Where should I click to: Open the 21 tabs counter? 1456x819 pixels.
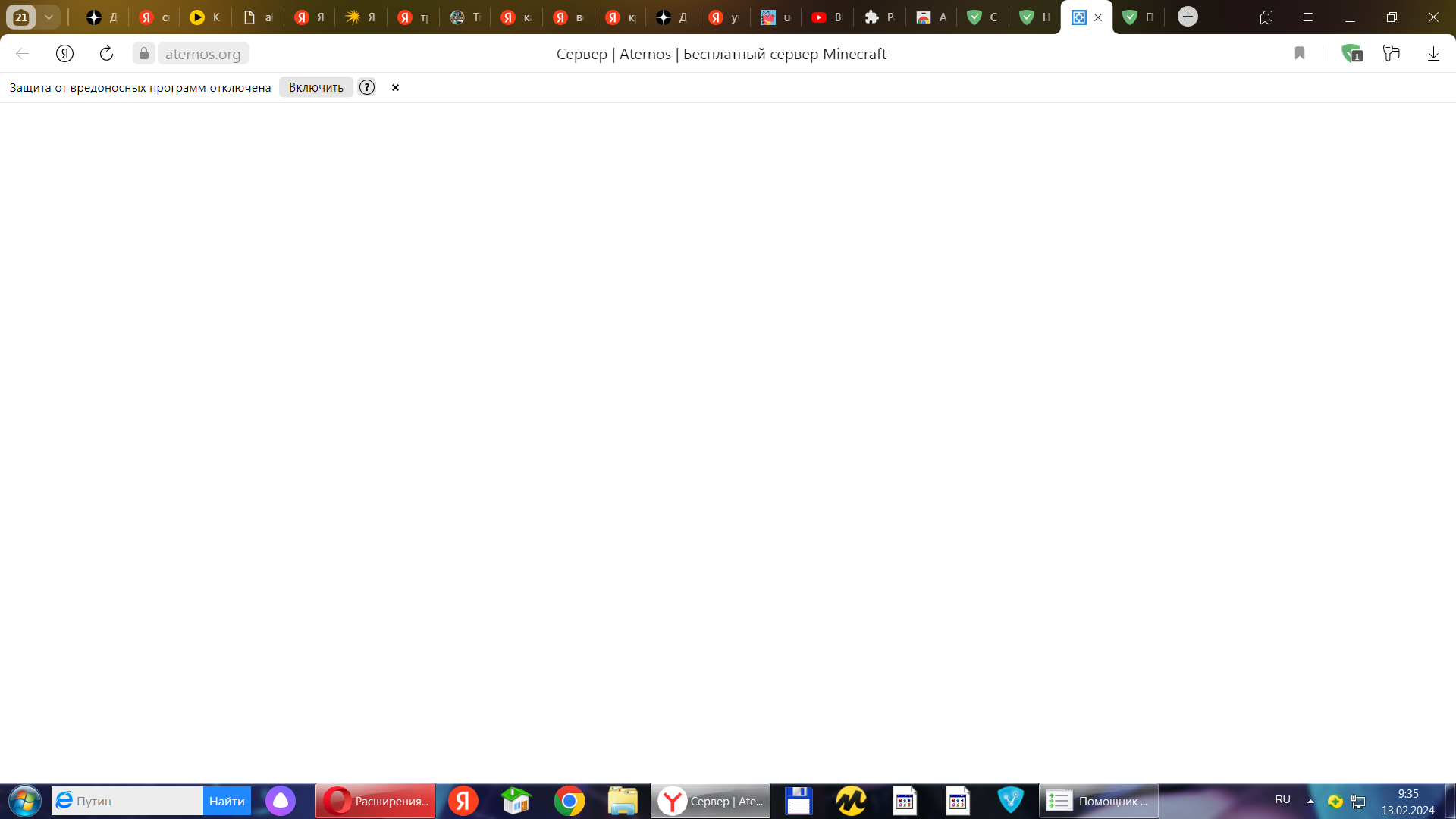(21, 17)
